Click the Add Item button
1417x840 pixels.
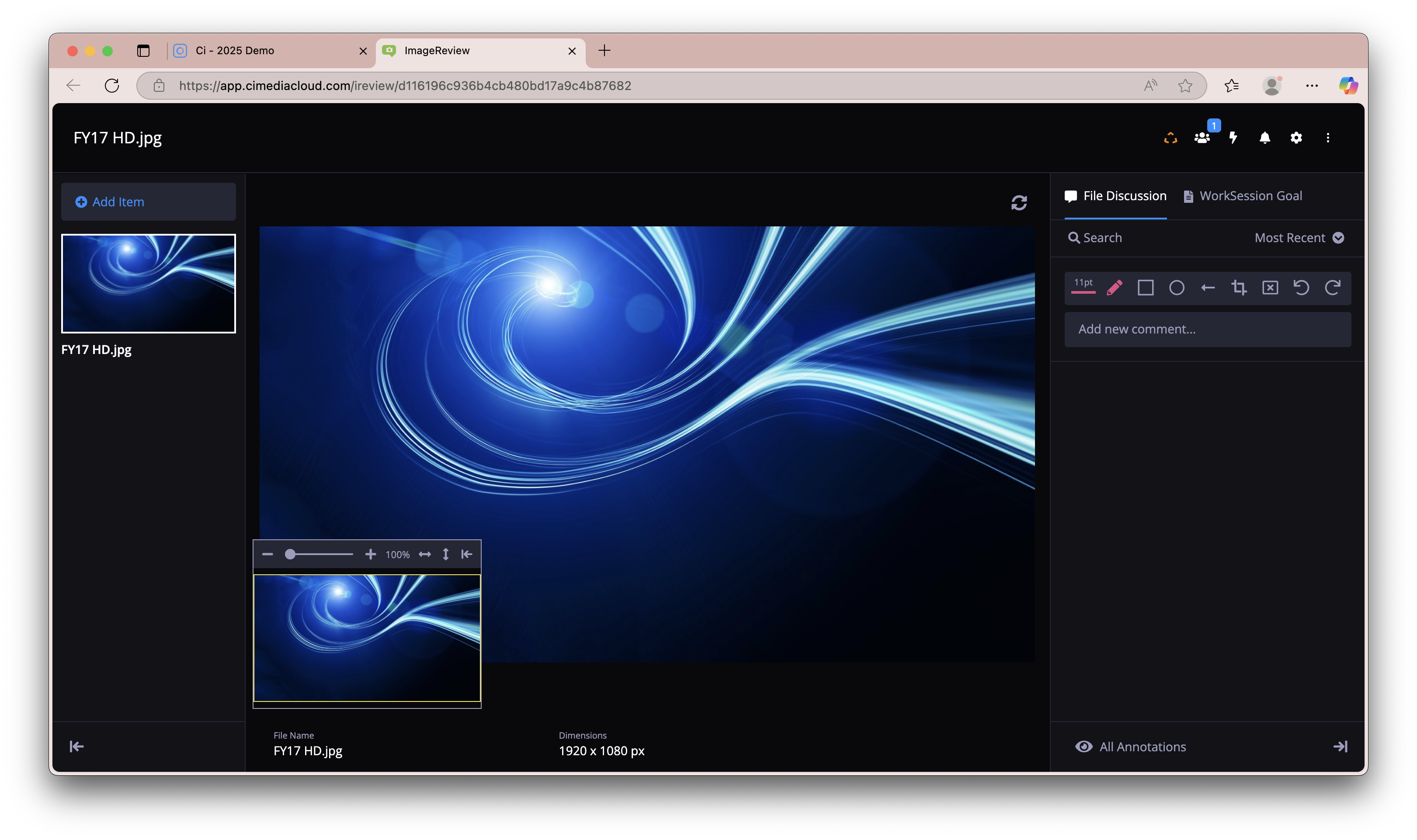pyautogui.click(x=148, y=201)
